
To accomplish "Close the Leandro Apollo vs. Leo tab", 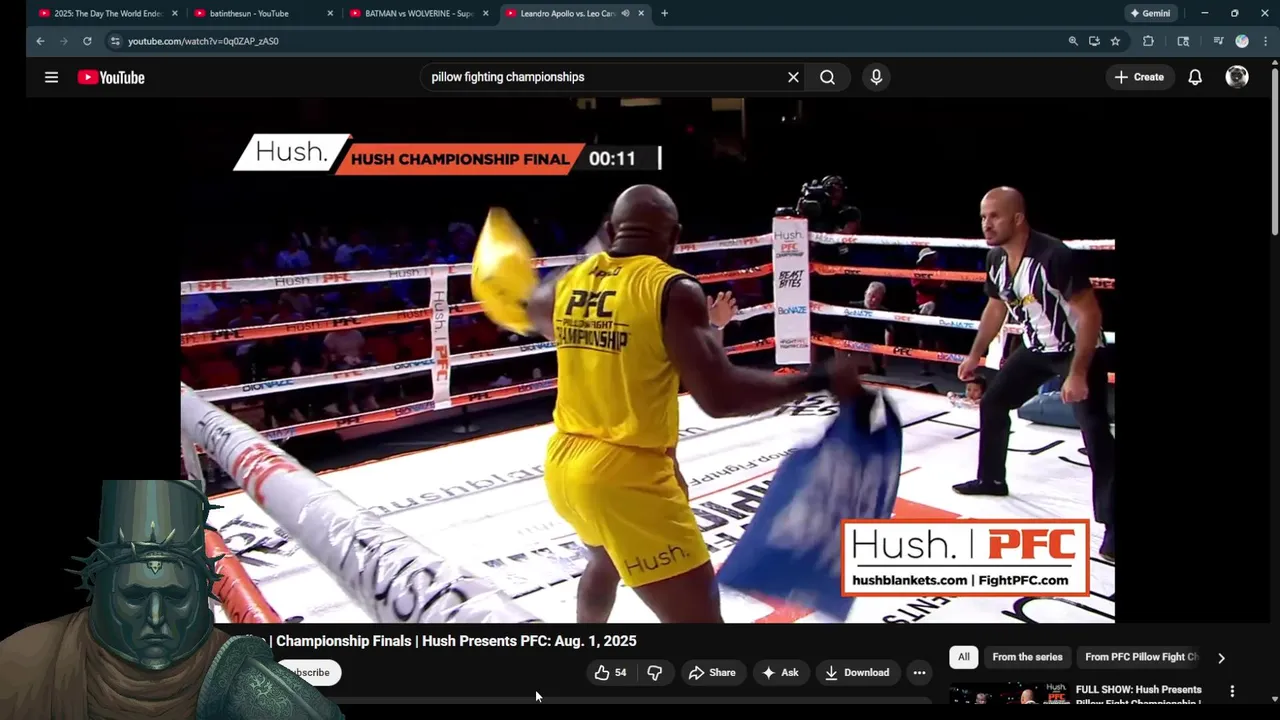I will tap(641, 13).
